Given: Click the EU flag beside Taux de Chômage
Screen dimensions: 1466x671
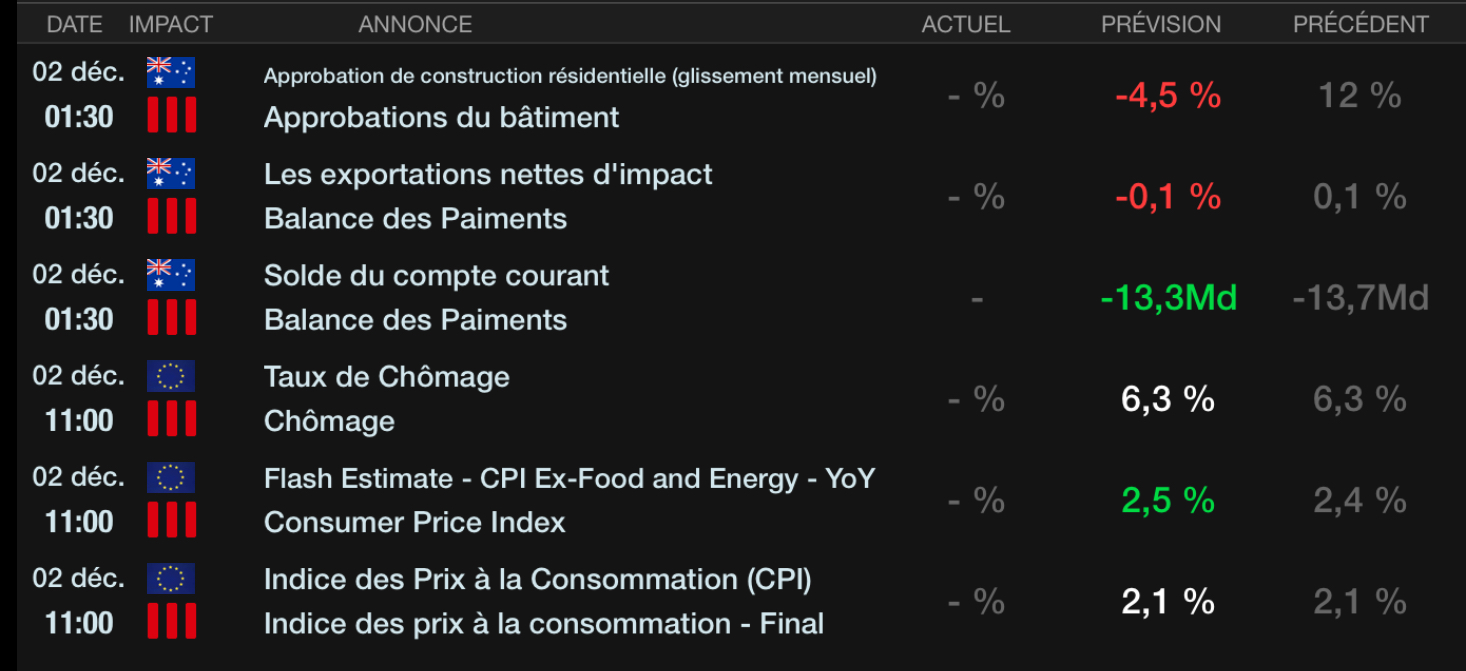Looking at the screenshot, I should pyautogui.click(x=171, y=376).
